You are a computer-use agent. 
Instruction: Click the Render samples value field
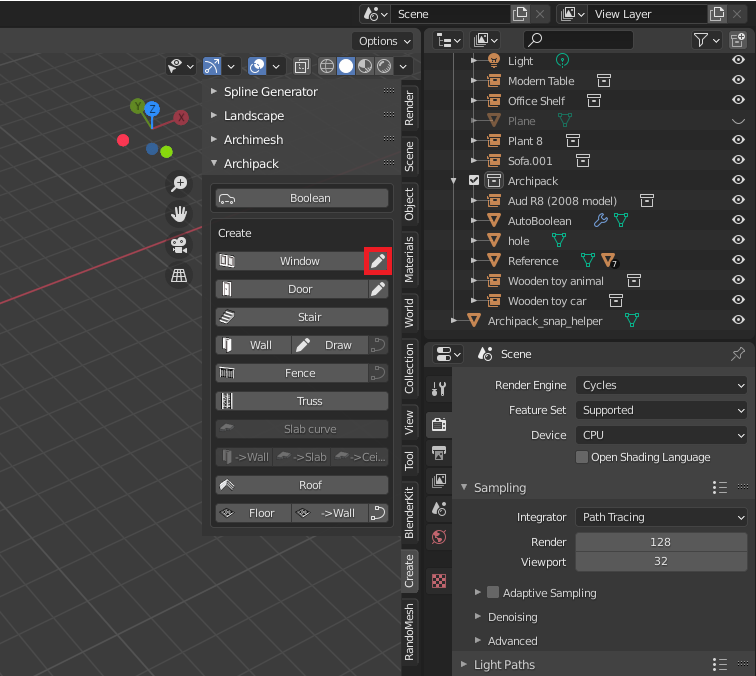pyautogui.click(x=660, y=542)
